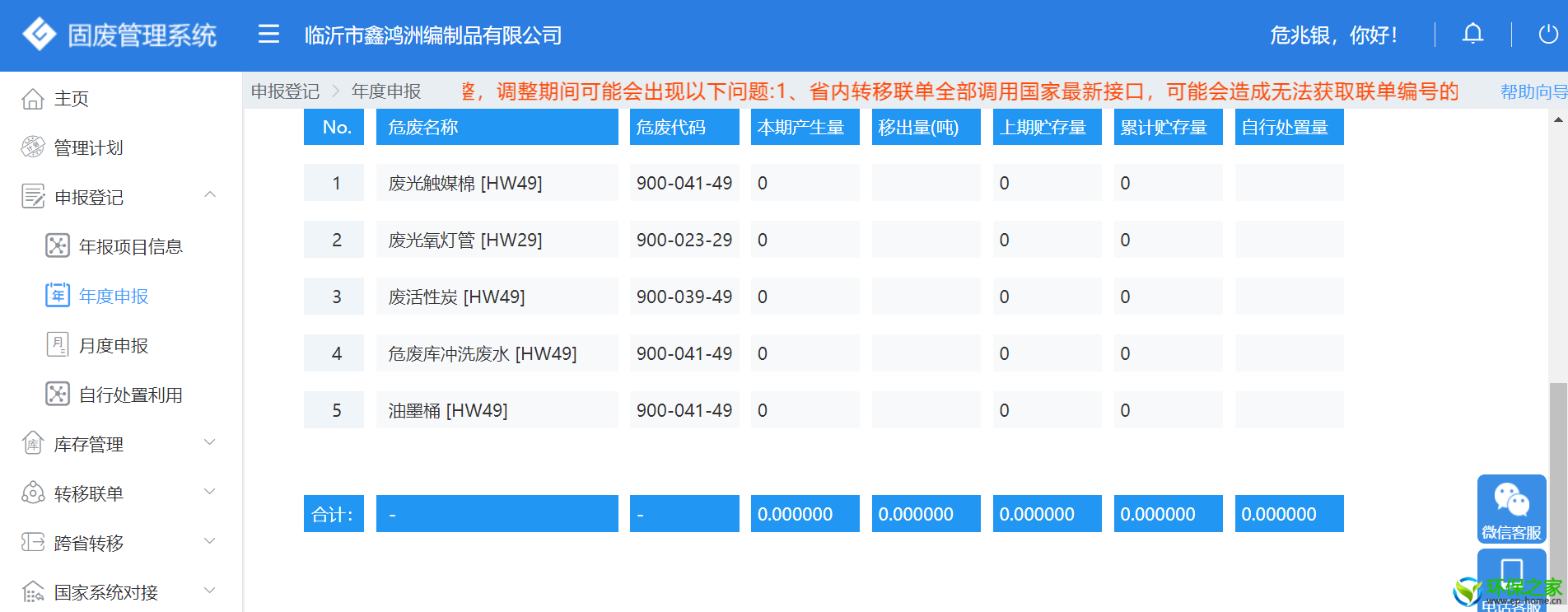Screen dimensions: 1568x612
Task: Open the 微信客服 WeChat support button
Action: (x=1511, y=509)
